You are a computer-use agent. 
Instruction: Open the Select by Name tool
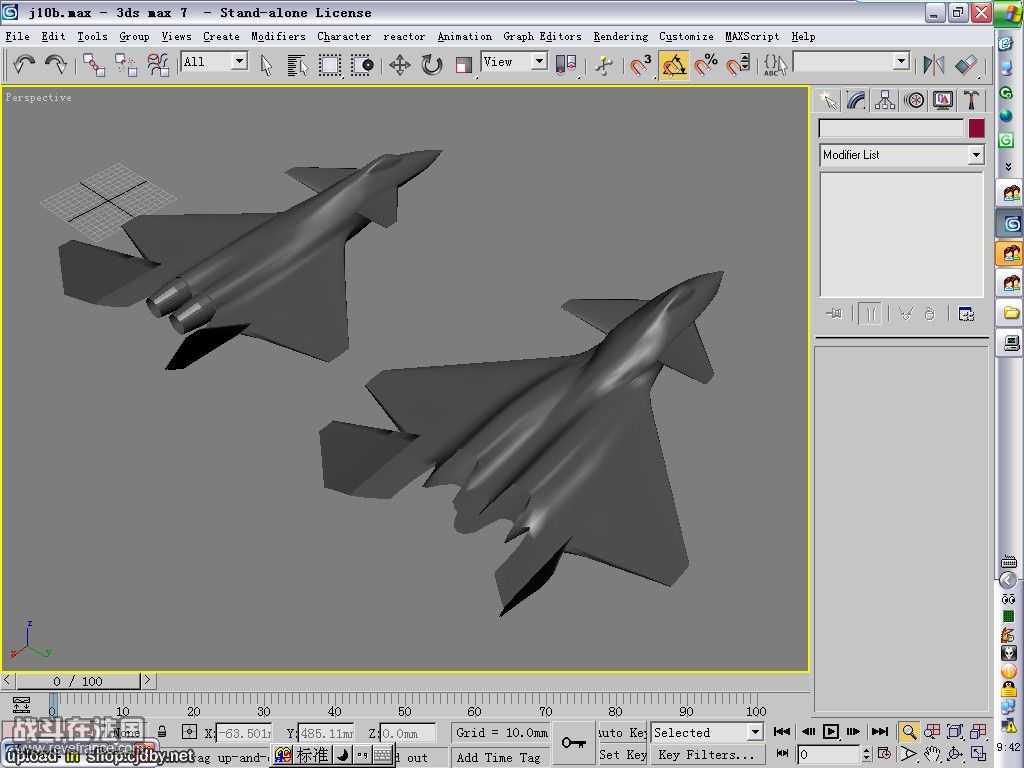pos(297,65)
